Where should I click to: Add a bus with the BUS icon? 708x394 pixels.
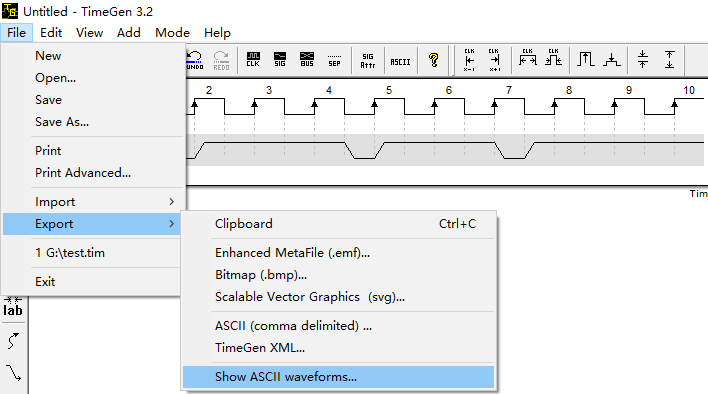(307, 60)
